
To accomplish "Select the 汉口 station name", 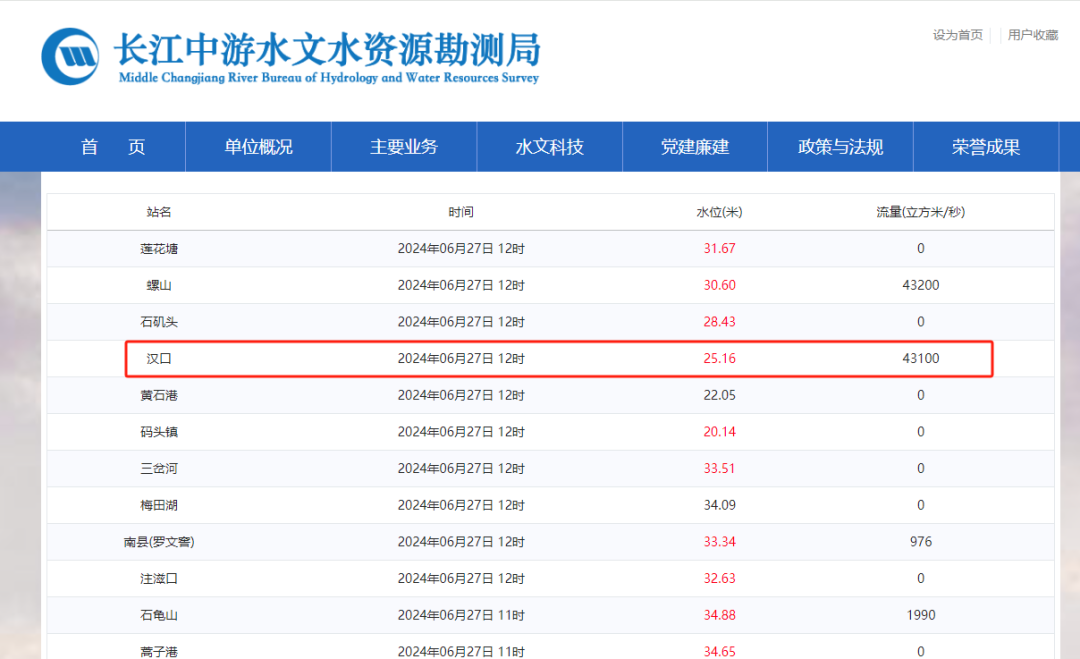I will point(159,358).
